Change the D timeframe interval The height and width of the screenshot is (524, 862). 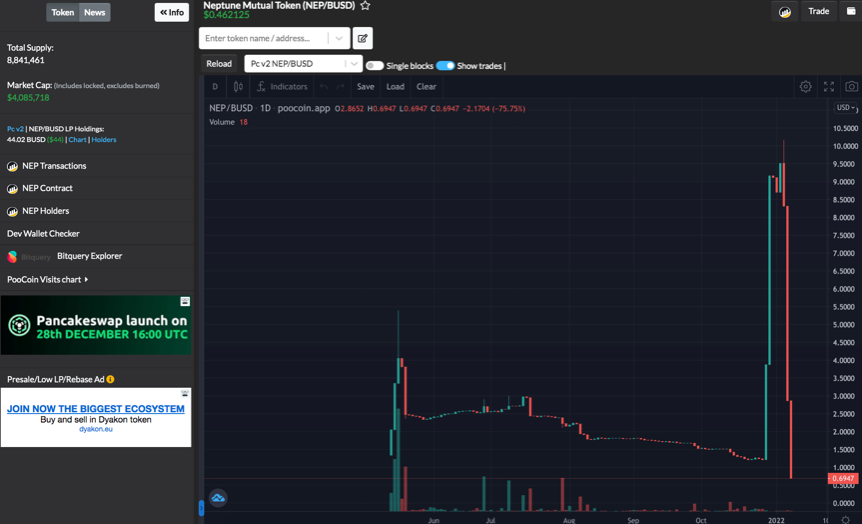click(x=215, y=86)
